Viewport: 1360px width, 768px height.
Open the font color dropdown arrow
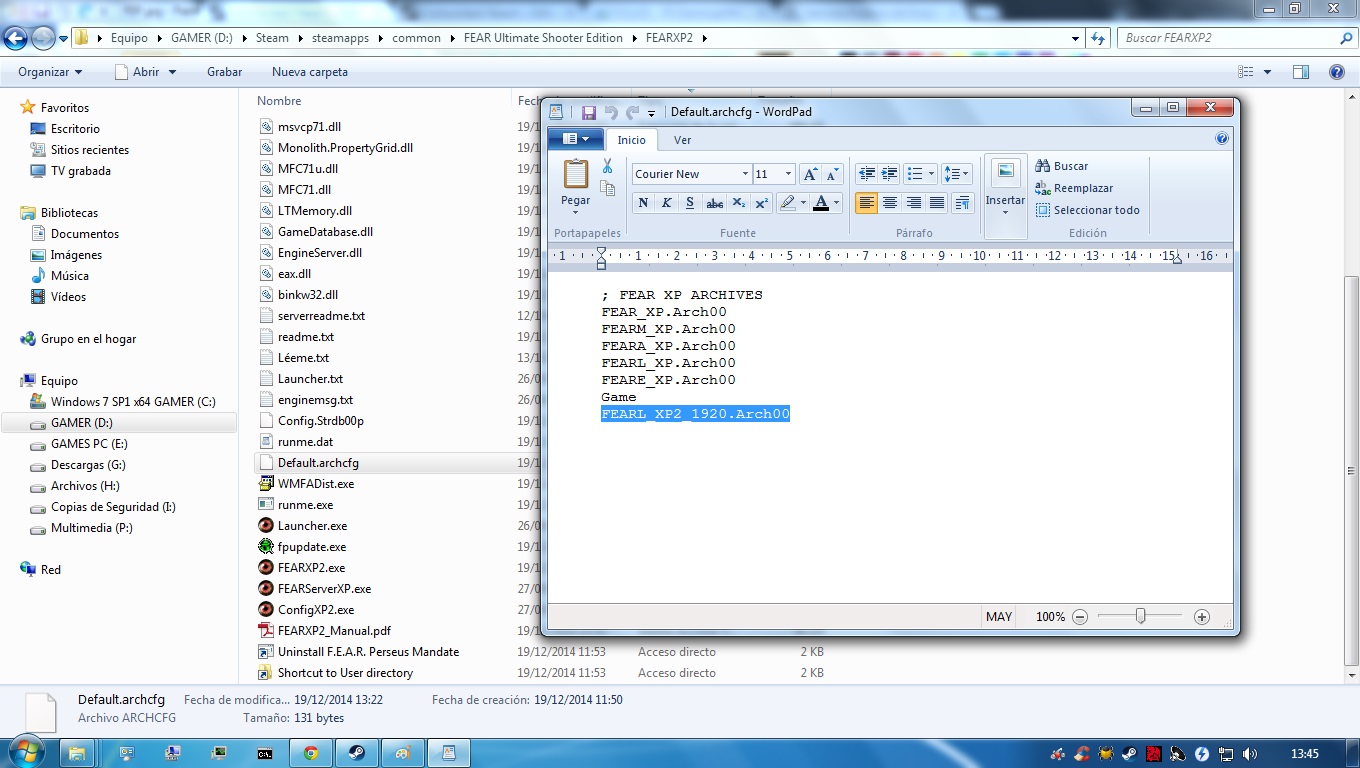coord(837,203)
